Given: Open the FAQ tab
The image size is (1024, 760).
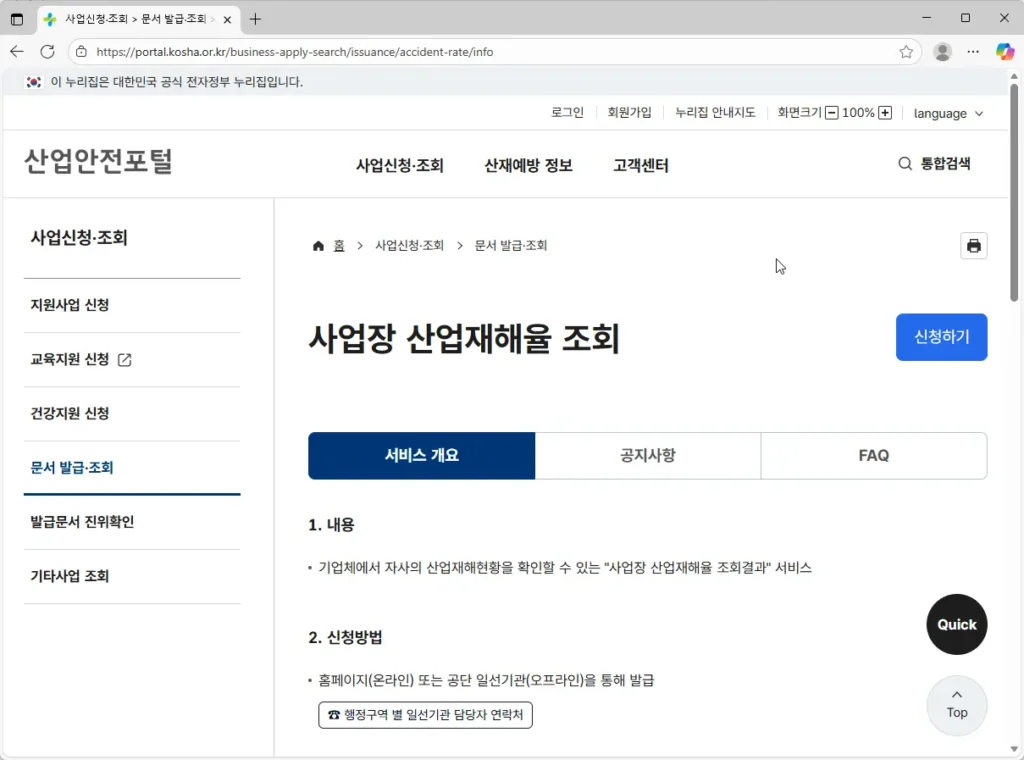Looking at the screenshot, I should tap(873, 455).
